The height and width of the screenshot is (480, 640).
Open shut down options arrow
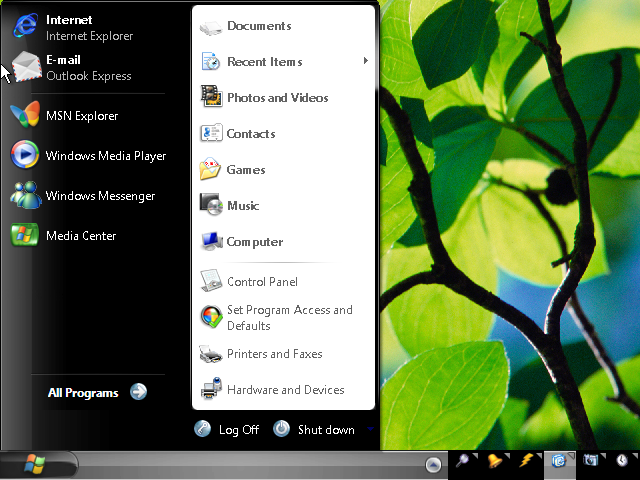(370, 429)
